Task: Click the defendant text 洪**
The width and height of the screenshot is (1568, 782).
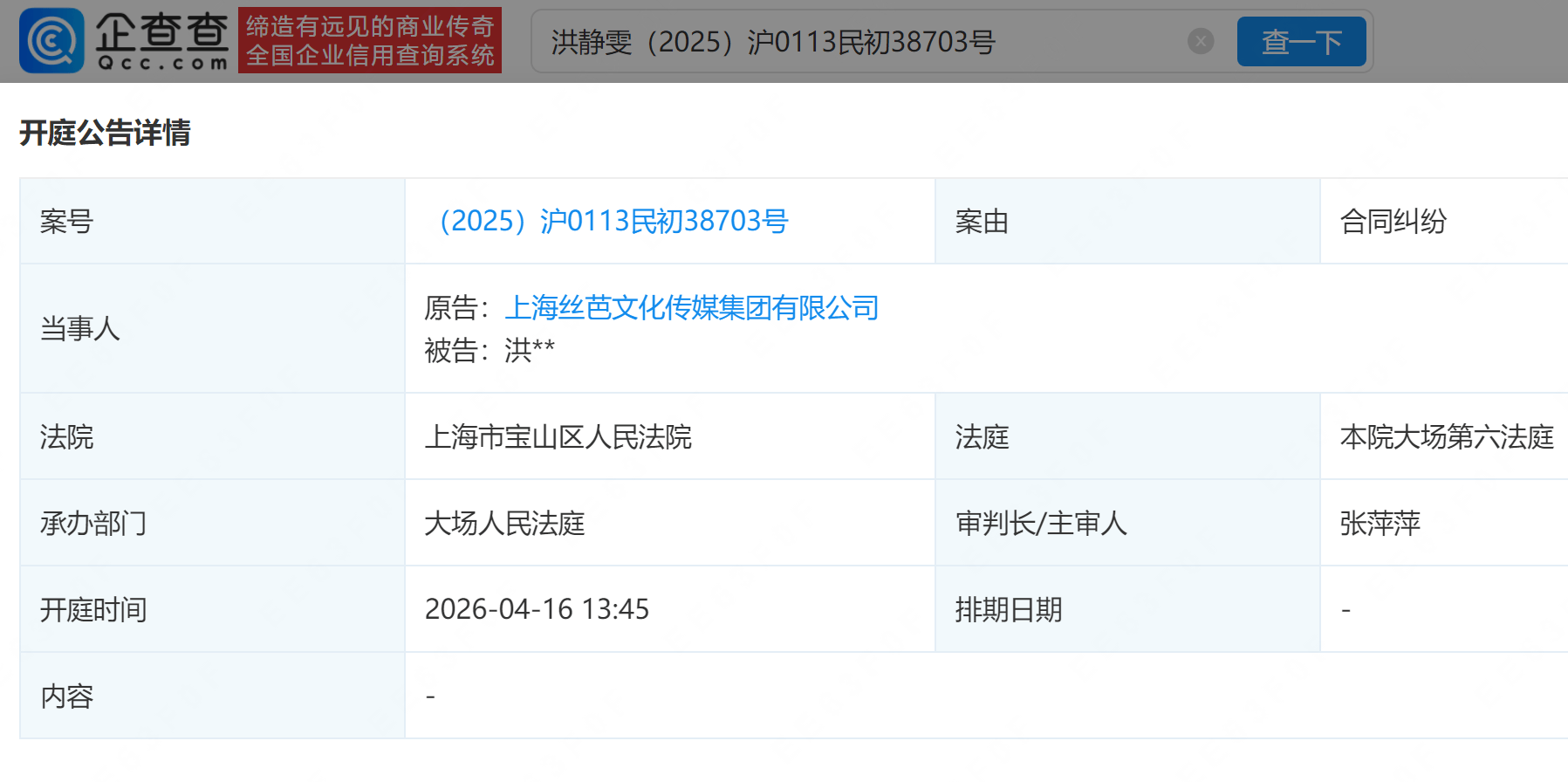Action: click(529, 351)
